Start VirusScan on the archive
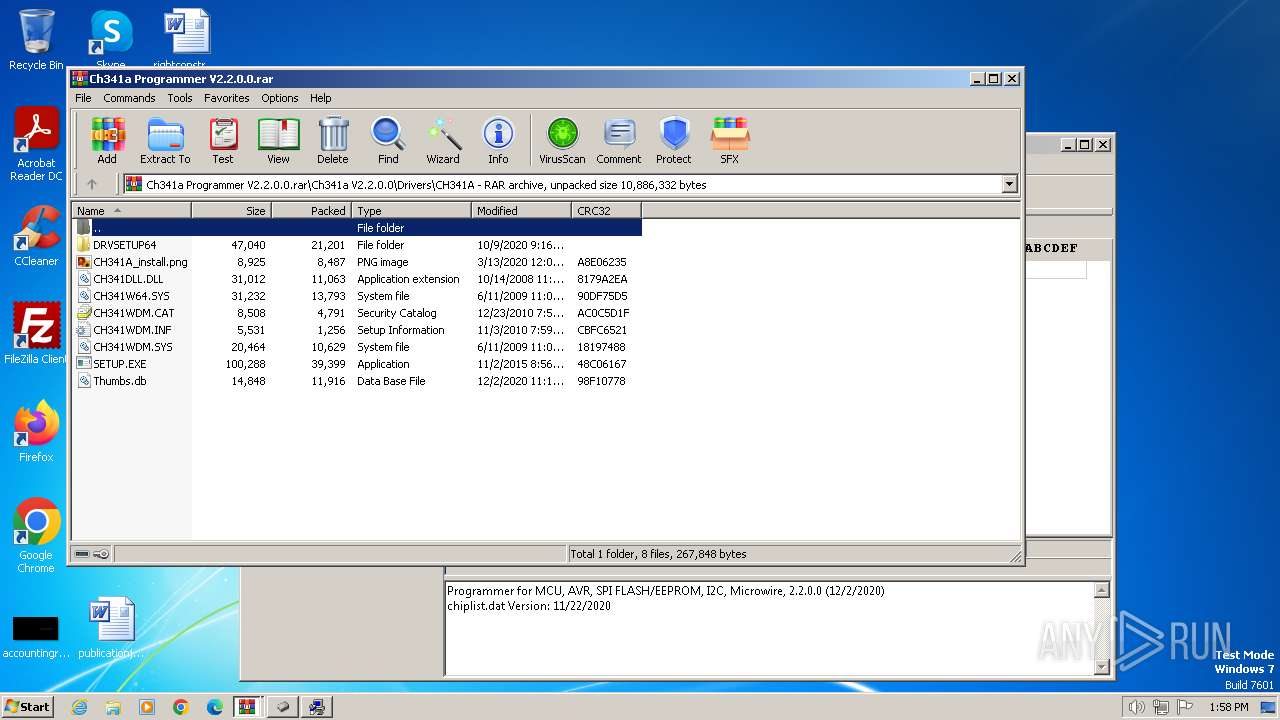1280x720 pixels. (x=562, y=141)
